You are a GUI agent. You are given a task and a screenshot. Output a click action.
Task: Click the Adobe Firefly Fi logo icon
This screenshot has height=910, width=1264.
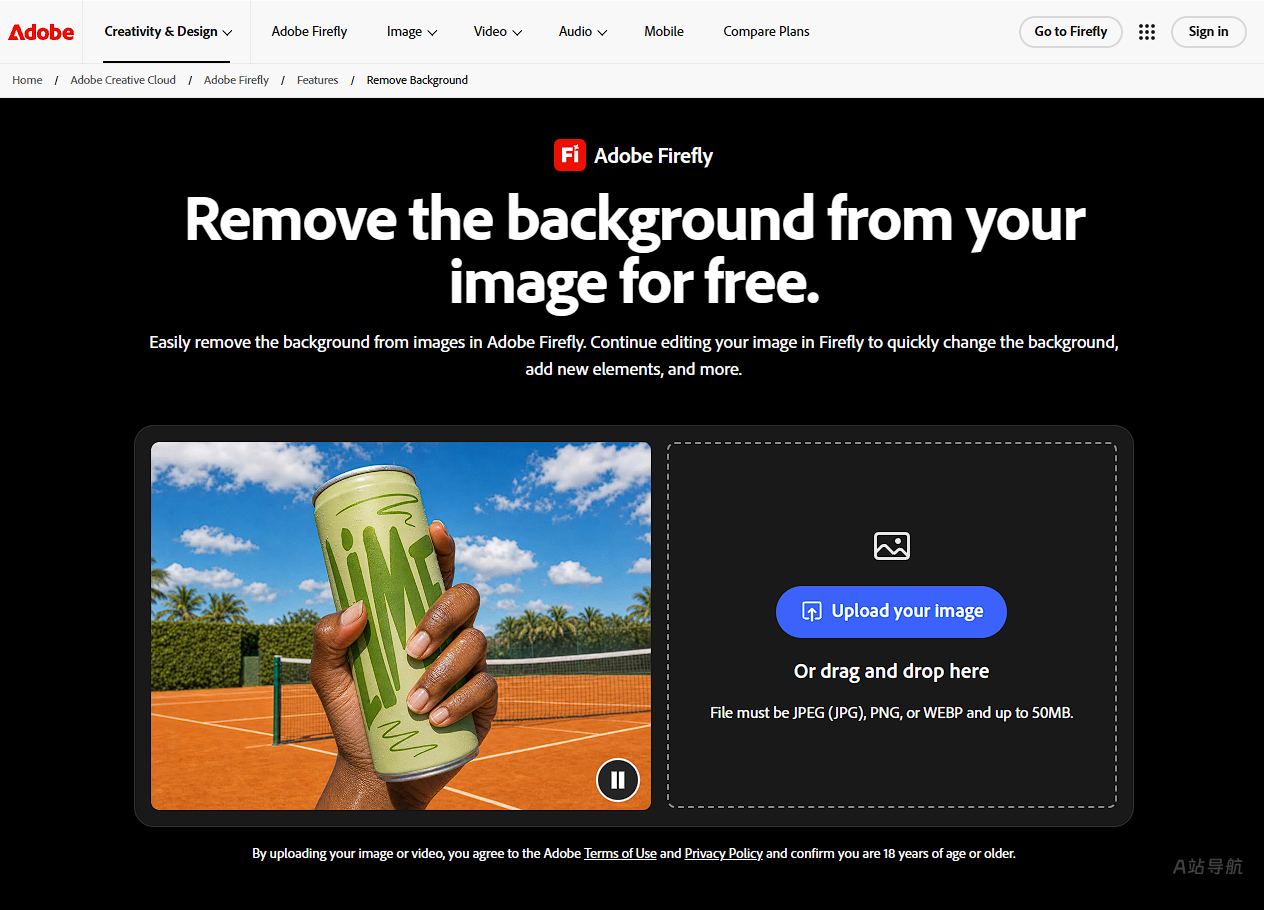coord(569,155)
